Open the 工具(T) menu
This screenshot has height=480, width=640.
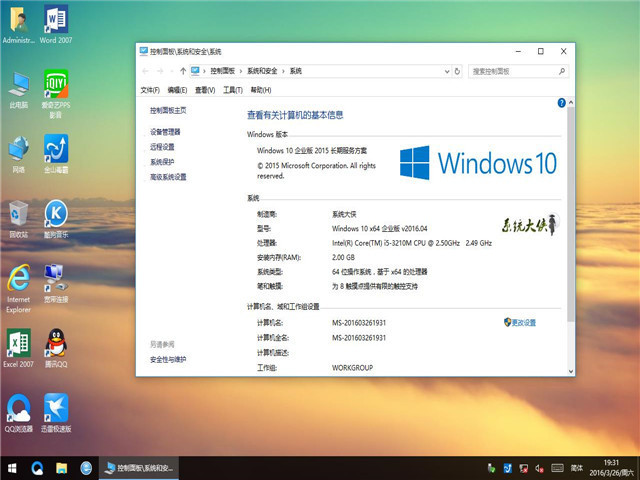(232, 90)
